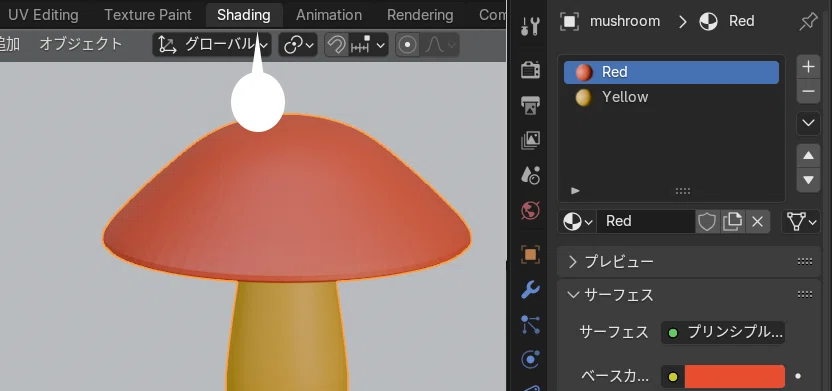The height and width of the screenshot is (391, 832).
Task: Move material slot down
Action: tap(808, 180)
